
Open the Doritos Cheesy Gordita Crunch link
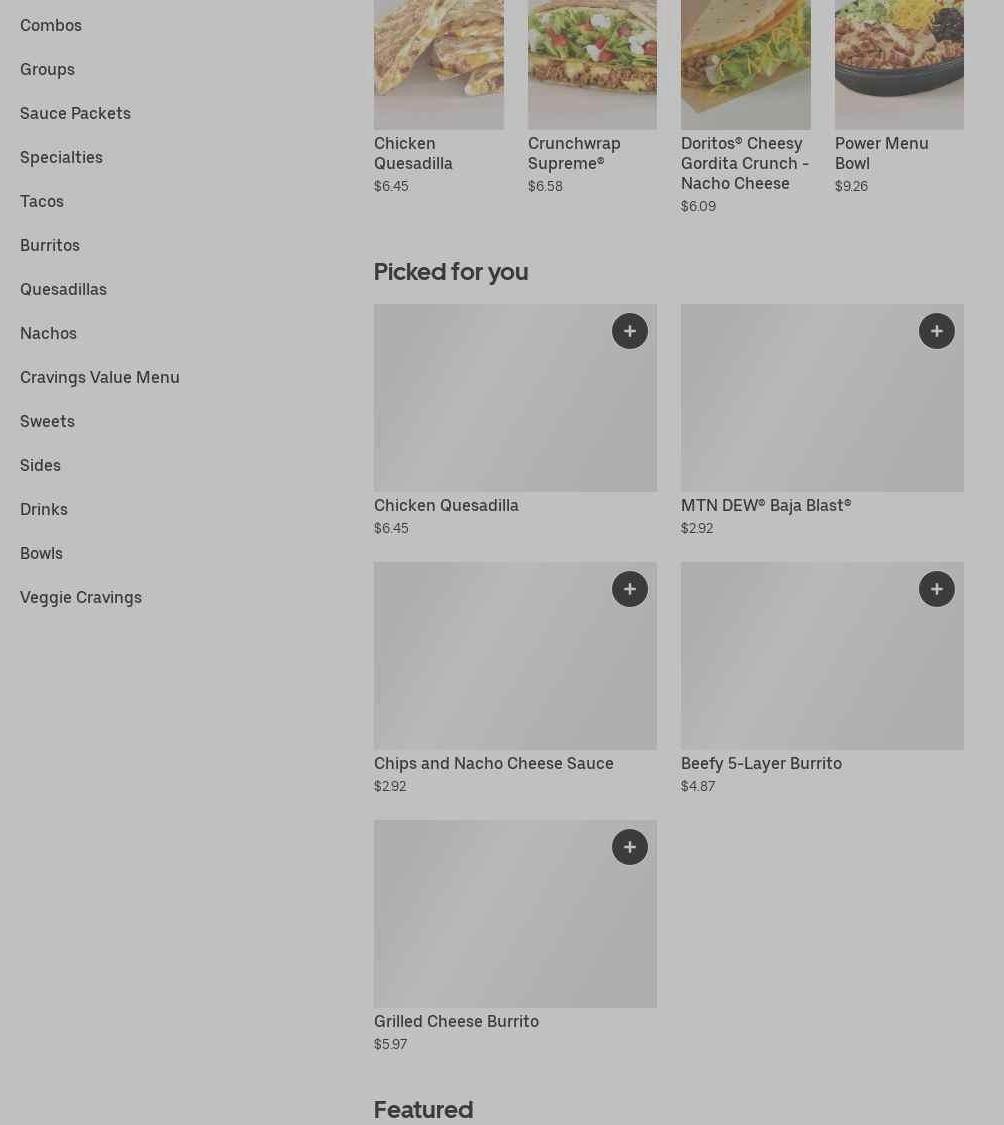point(745,163)
